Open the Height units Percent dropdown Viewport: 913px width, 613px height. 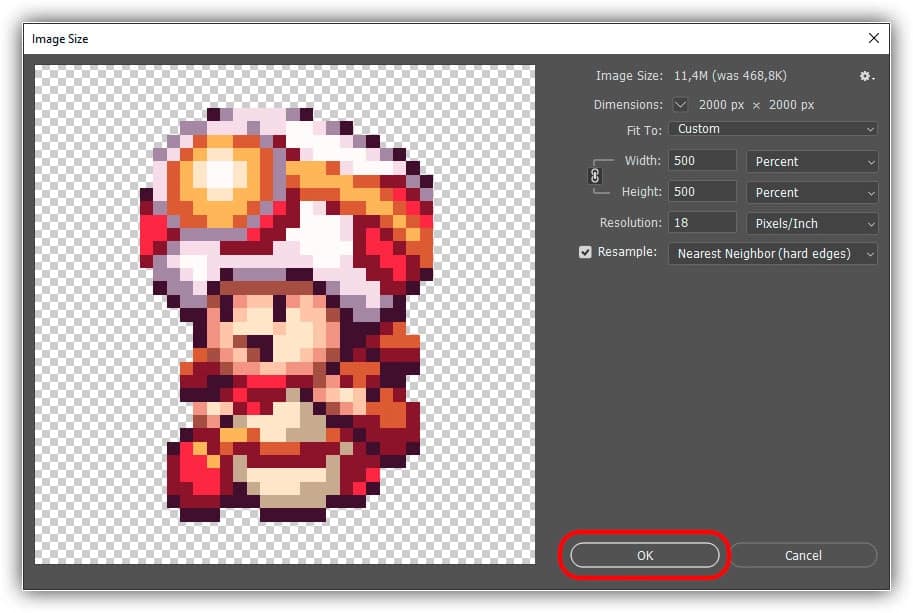pyautogui.click(x=812, y=192)
